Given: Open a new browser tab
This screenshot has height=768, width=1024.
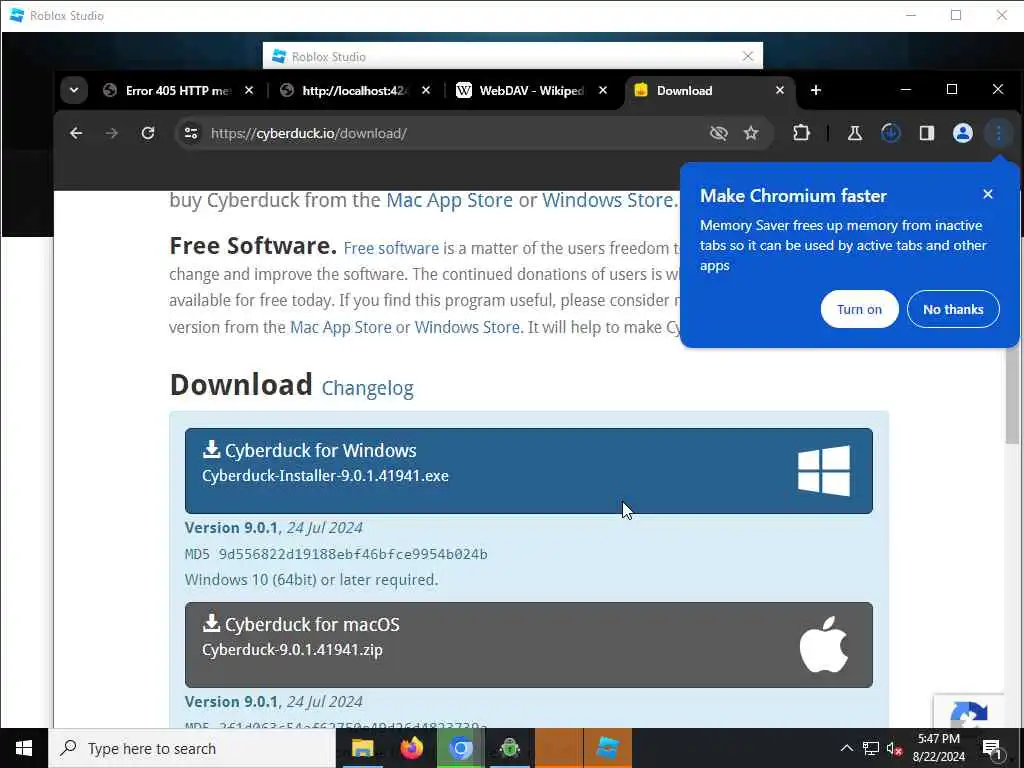Looking at the screenshot, I should [816, 90].
